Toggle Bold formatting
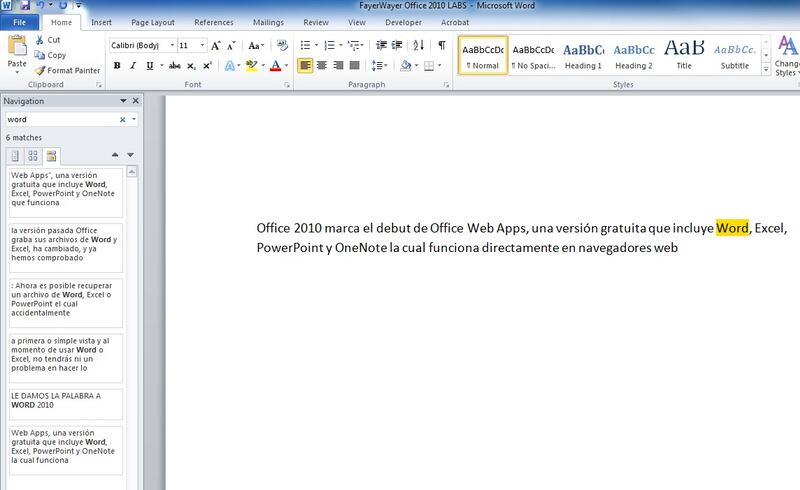 pyautogui.click(x=117, y=66)
